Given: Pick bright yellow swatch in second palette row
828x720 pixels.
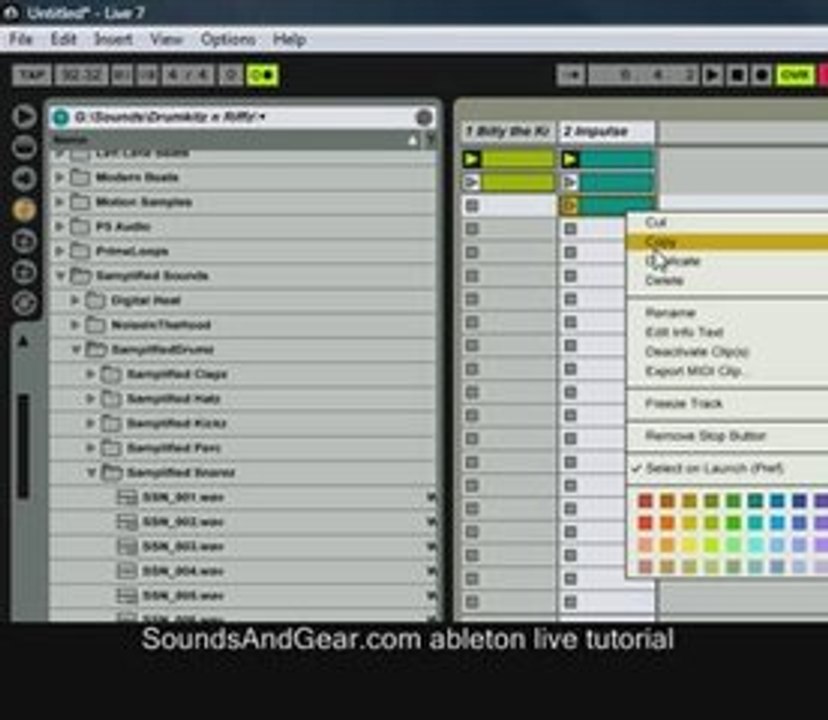Looking at the screenshot, I should click(689, 522).
